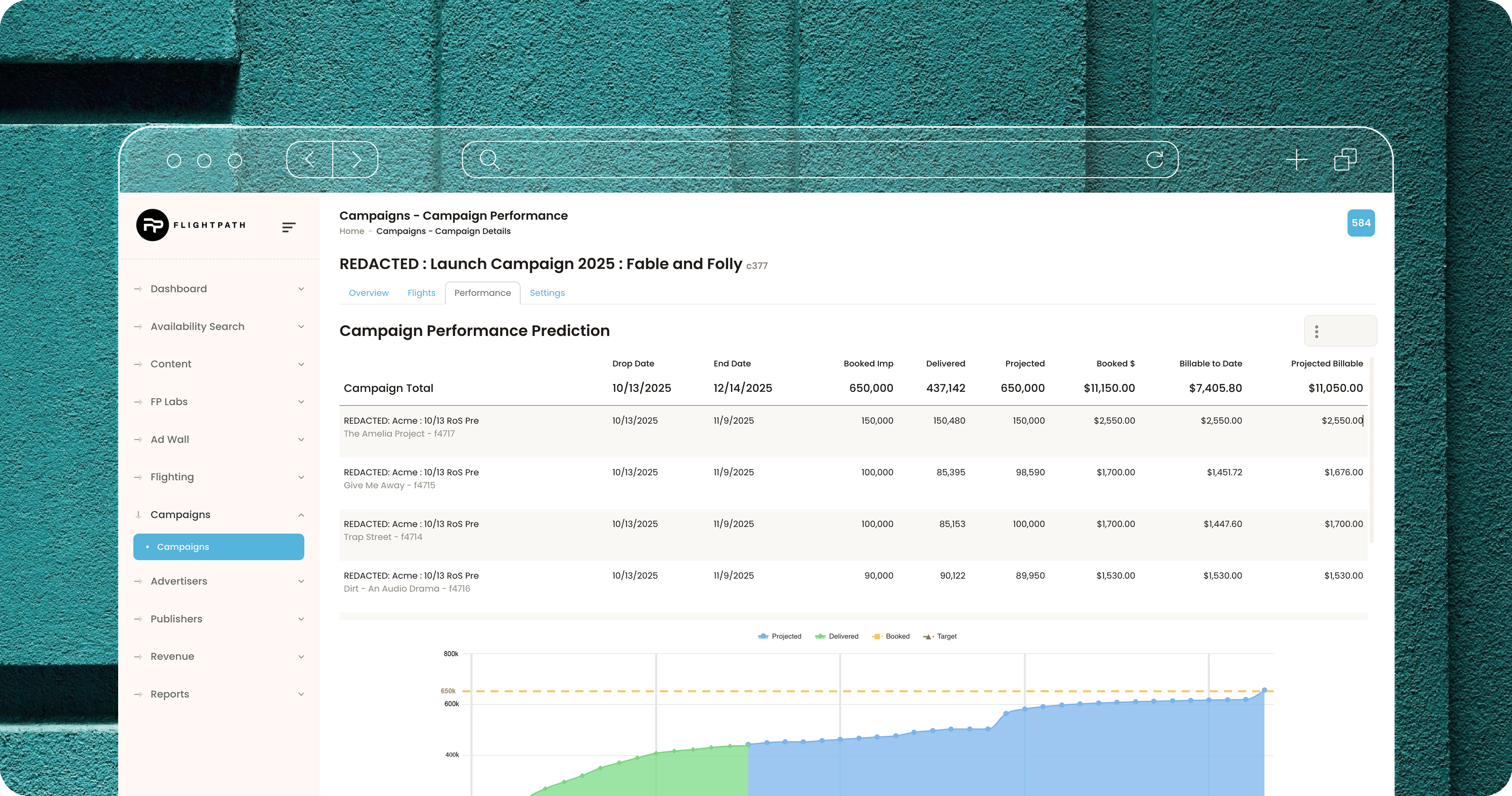This screenshot has height=796, width=1512.
Task: Reload page using the refresh icon
Action: [x=1155, y=159]
